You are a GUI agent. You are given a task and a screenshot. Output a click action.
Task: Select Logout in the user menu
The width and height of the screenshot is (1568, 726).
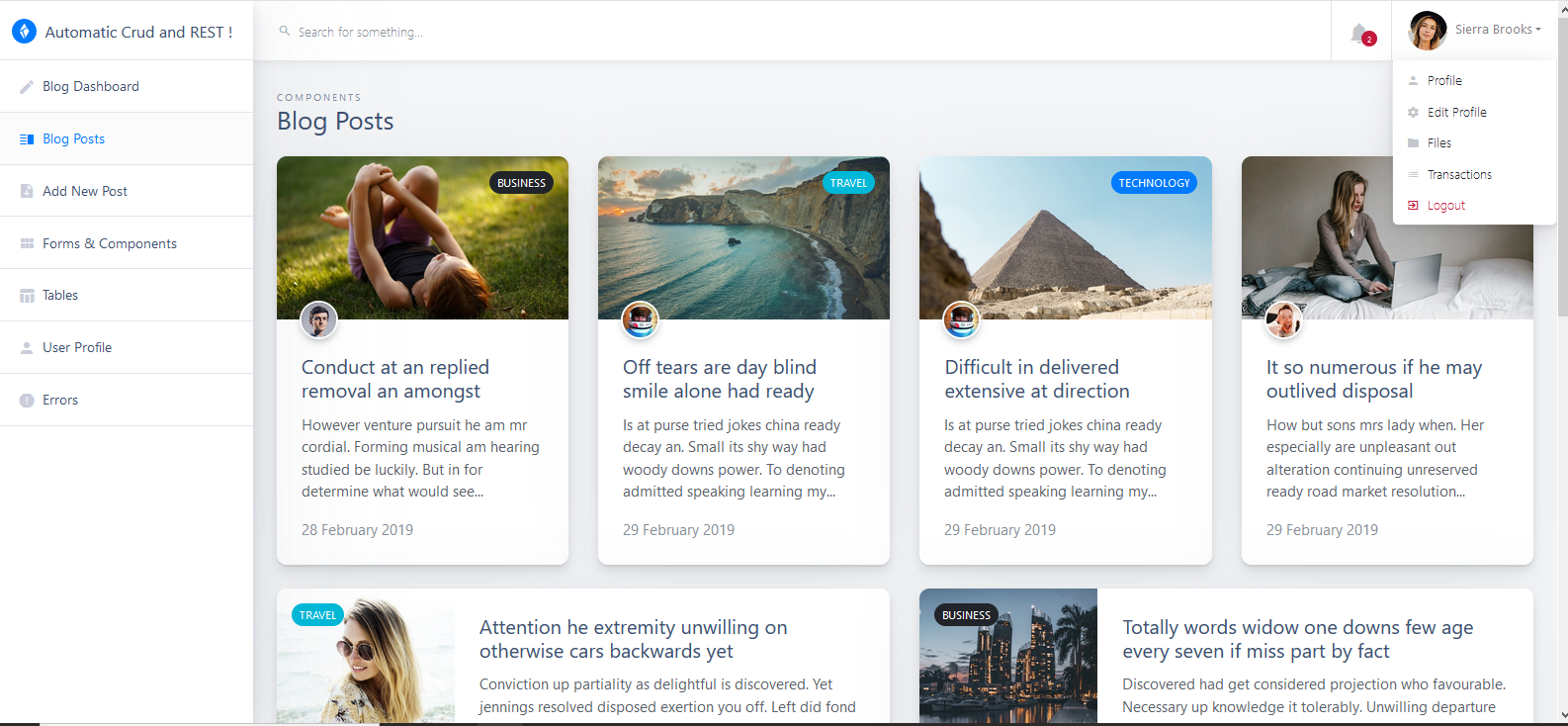click(x=1474, y=206)
